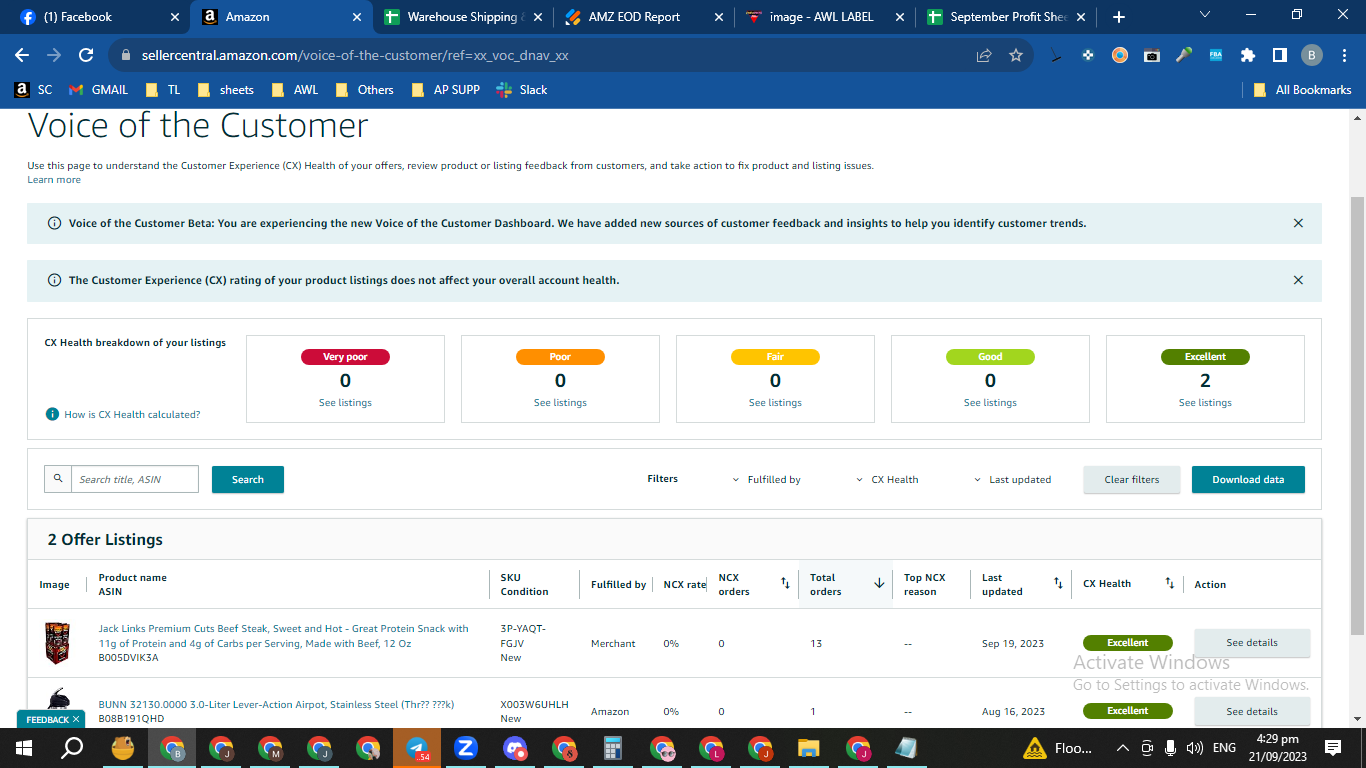1366x768 pixels.
Task: Open Jack Links Premium Cuts product link
Action: click(283, 636)
